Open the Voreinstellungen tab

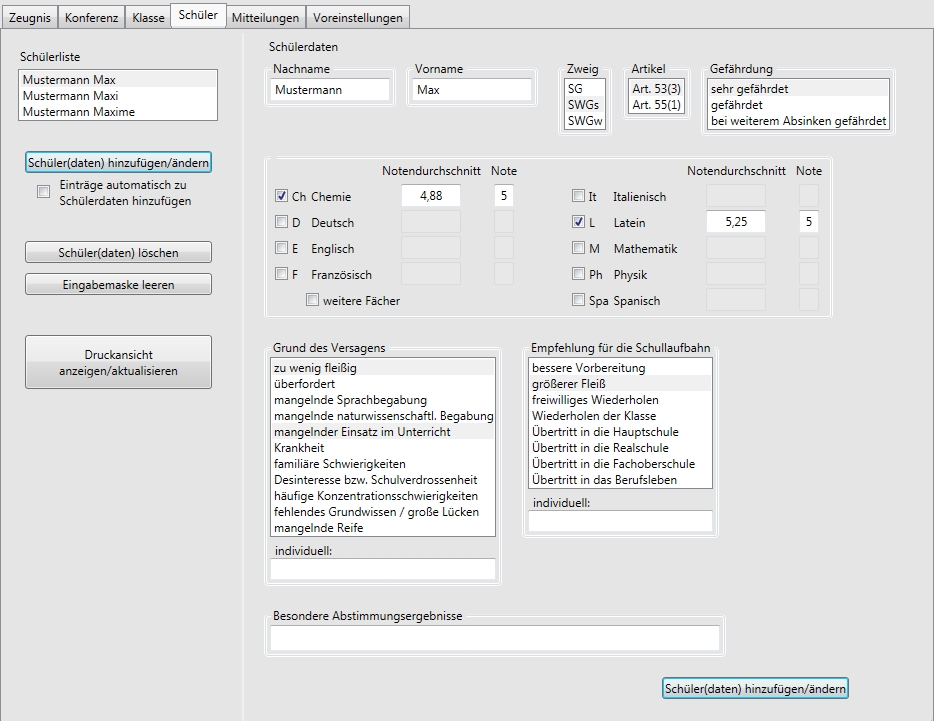tap(357, 18)
